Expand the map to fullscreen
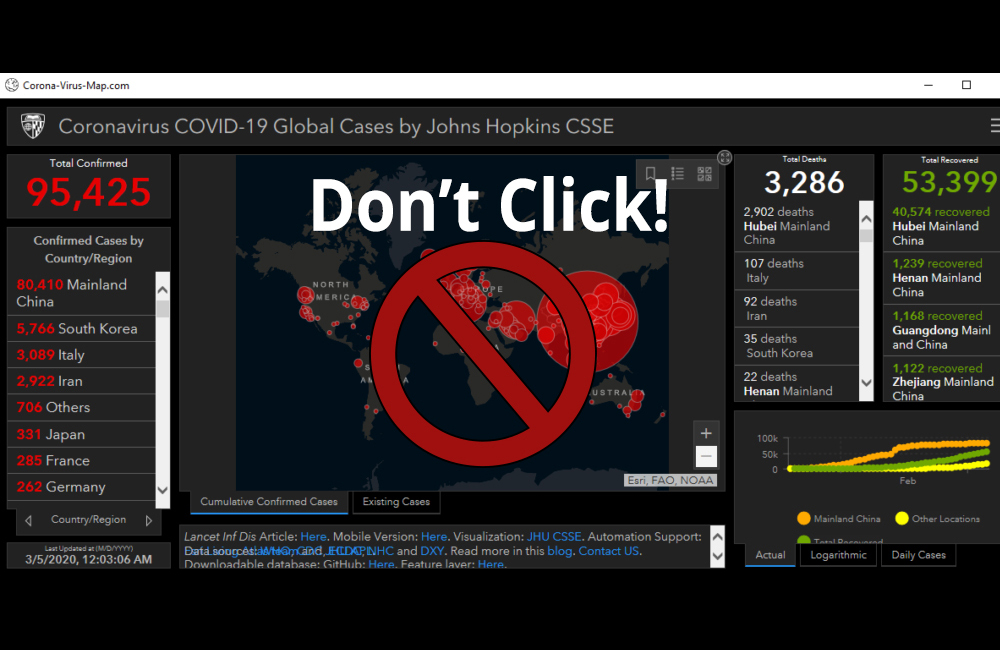This screenshot has height=650, width=1000. [724, 158]
